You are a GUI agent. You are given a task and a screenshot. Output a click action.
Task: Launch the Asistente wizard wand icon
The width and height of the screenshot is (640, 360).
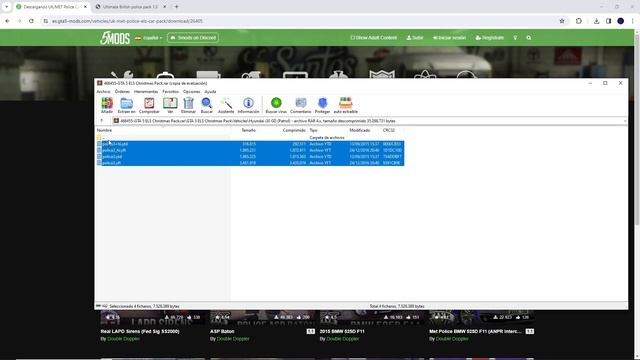pos(226,105)
